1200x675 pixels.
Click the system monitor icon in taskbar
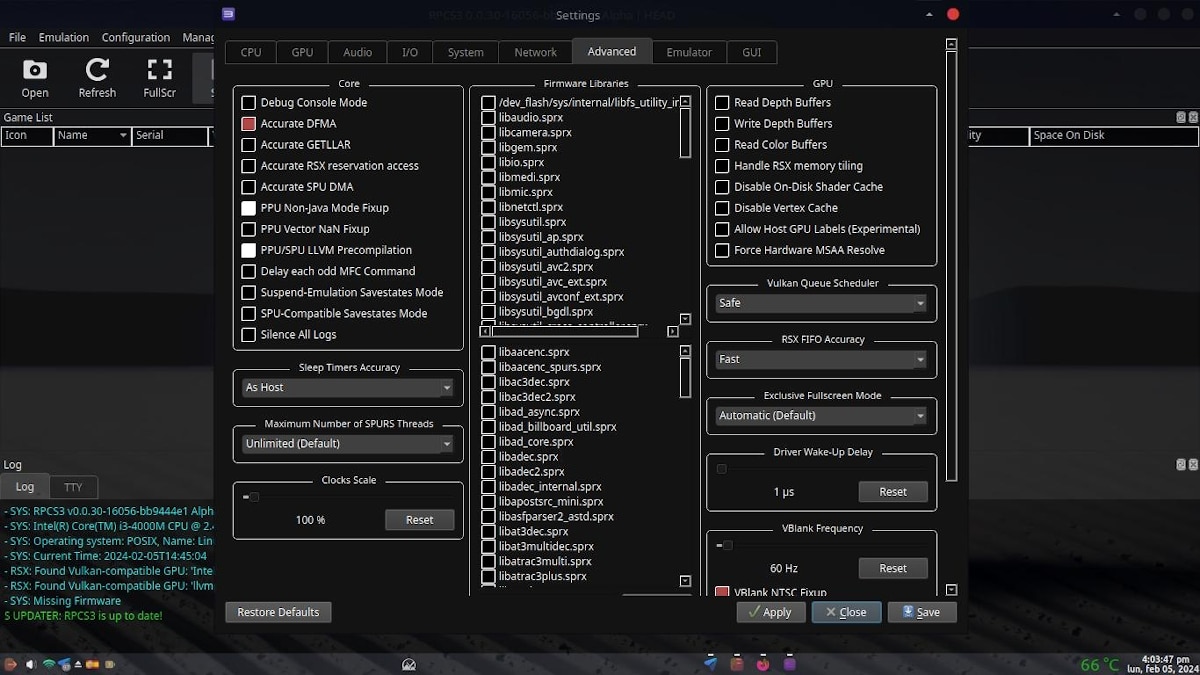[408, 664]
